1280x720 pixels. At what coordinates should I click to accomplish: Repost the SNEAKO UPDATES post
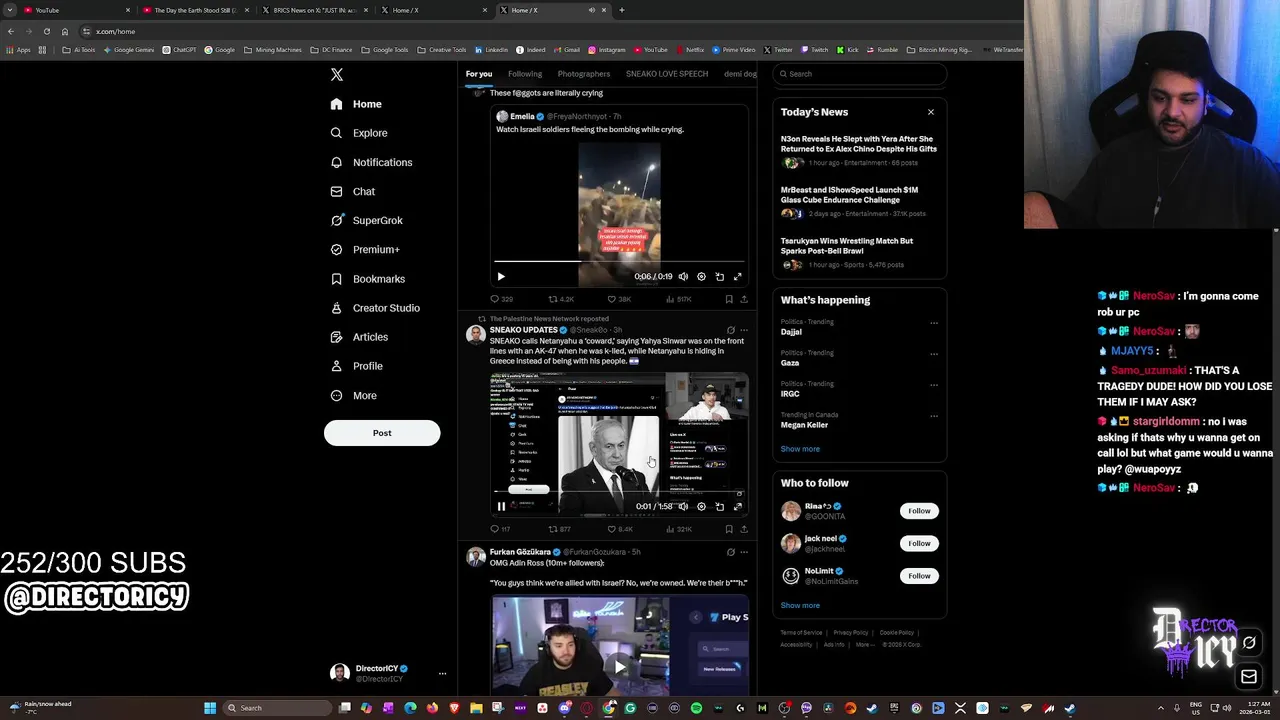click(x=559, y=529)
